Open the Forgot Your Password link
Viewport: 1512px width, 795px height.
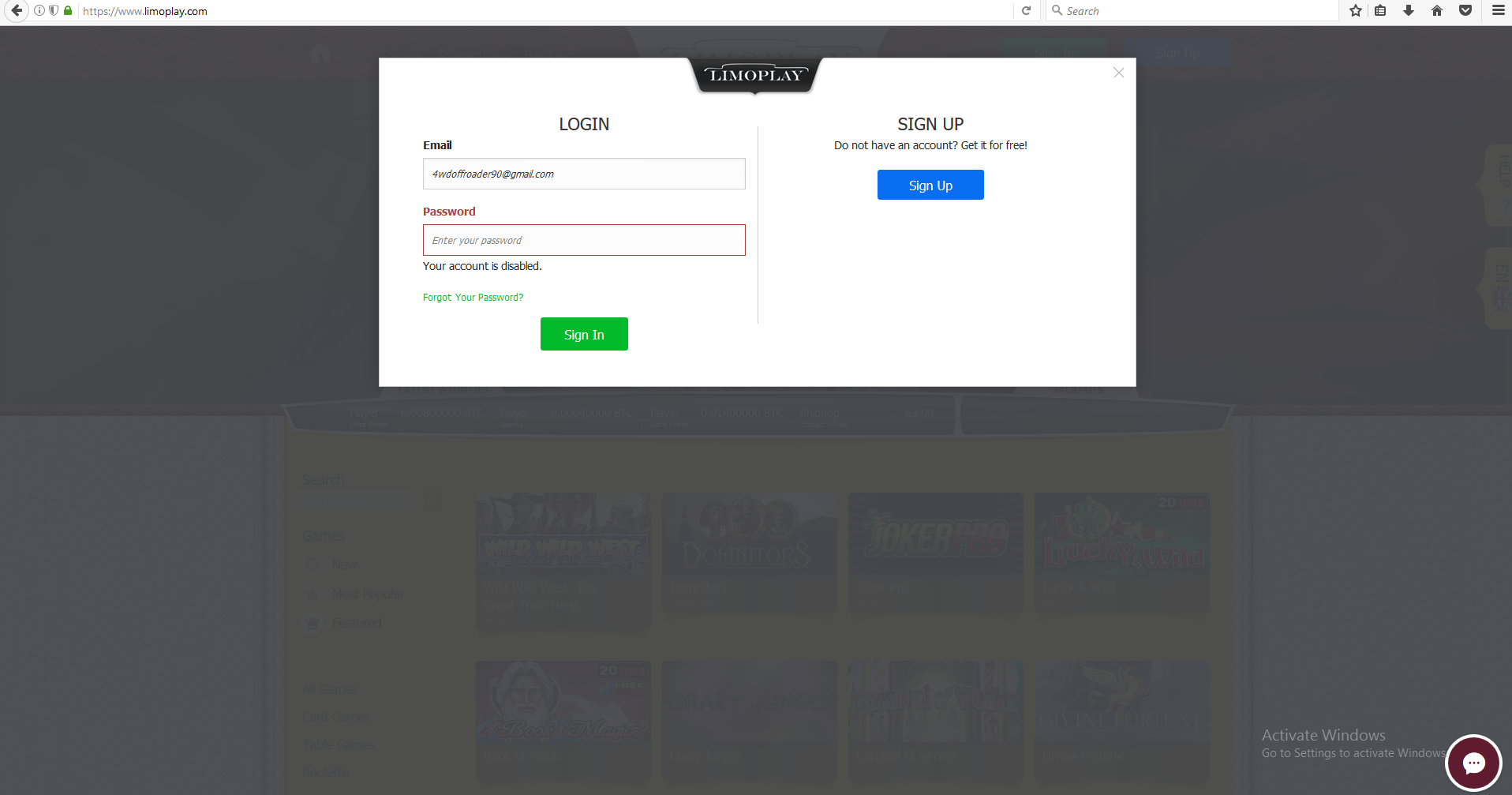click(473, 298)
